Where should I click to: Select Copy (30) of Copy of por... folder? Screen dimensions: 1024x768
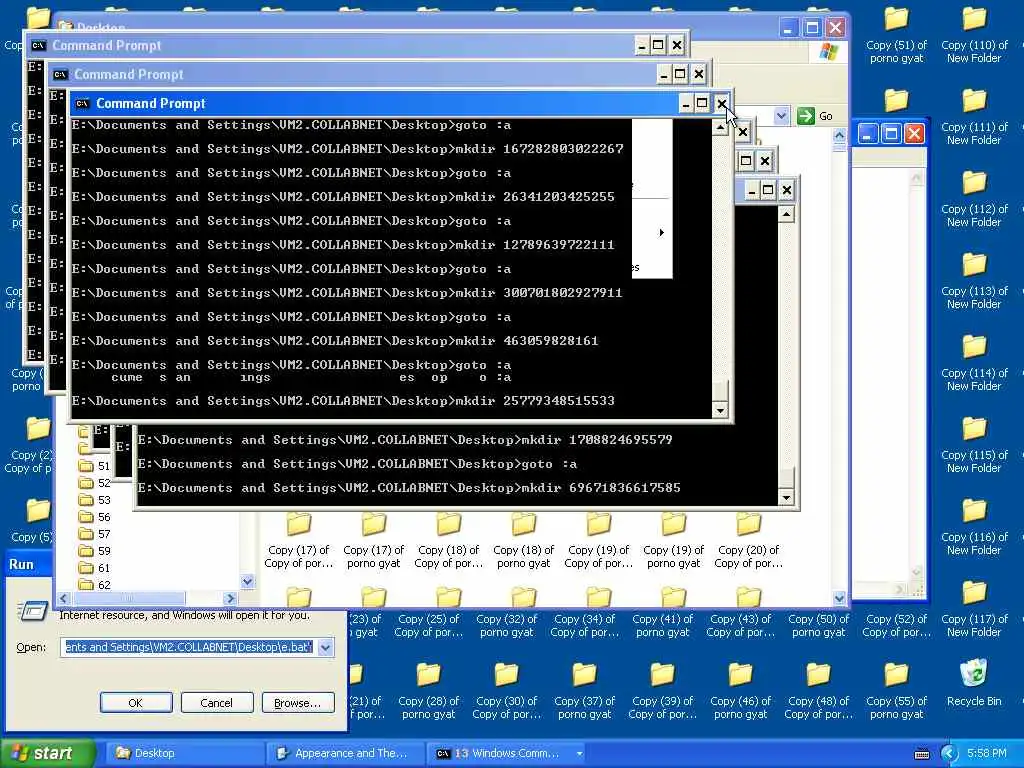click(506, 691)
